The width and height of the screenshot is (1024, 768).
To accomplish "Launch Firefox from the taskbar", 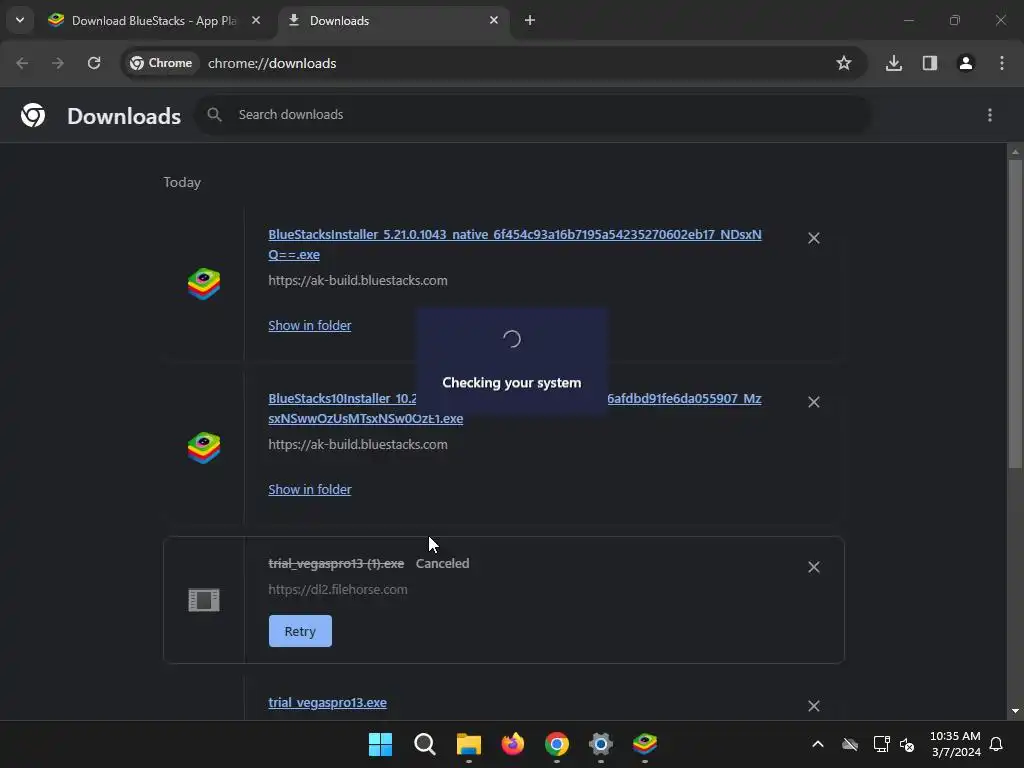I will [x=513, y=744].
